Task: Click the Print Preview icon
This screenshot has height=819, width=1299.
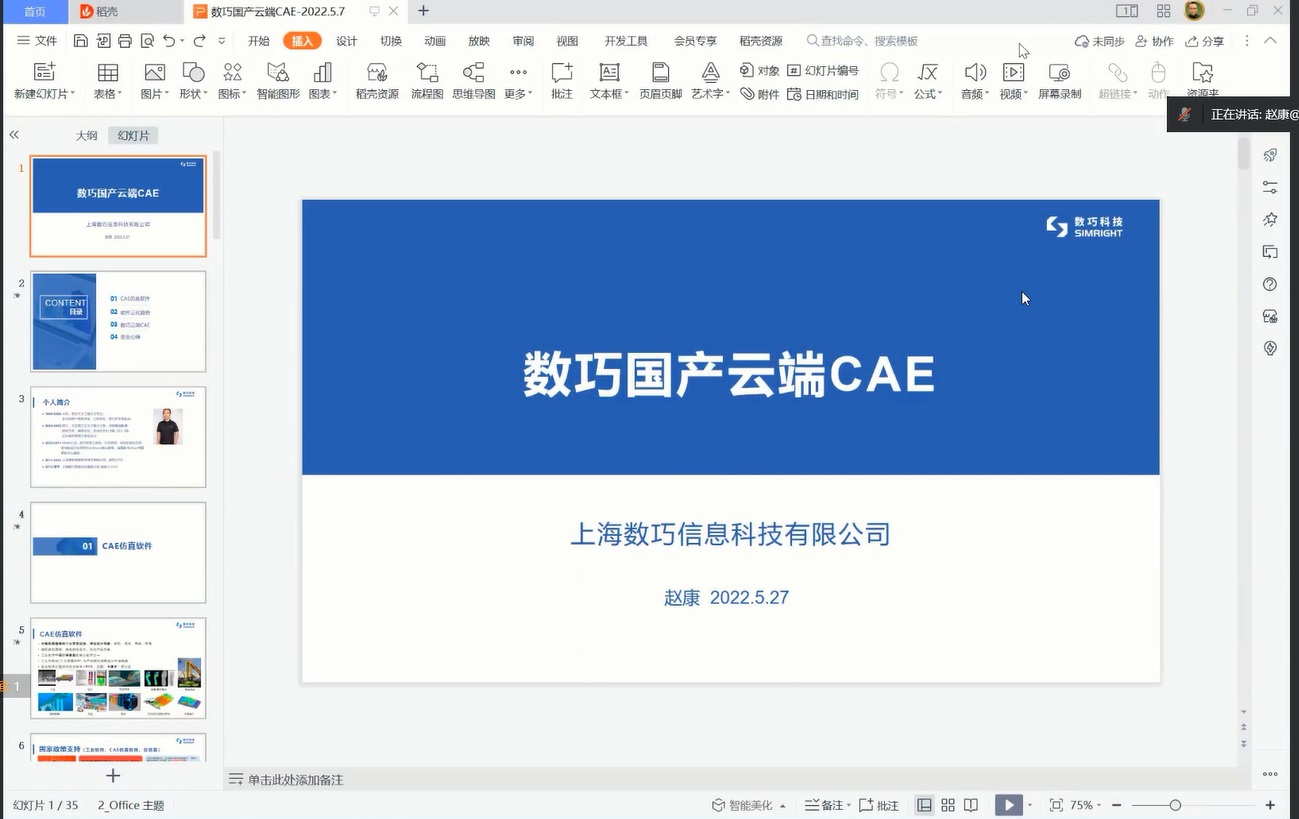Action: [147, 41]
